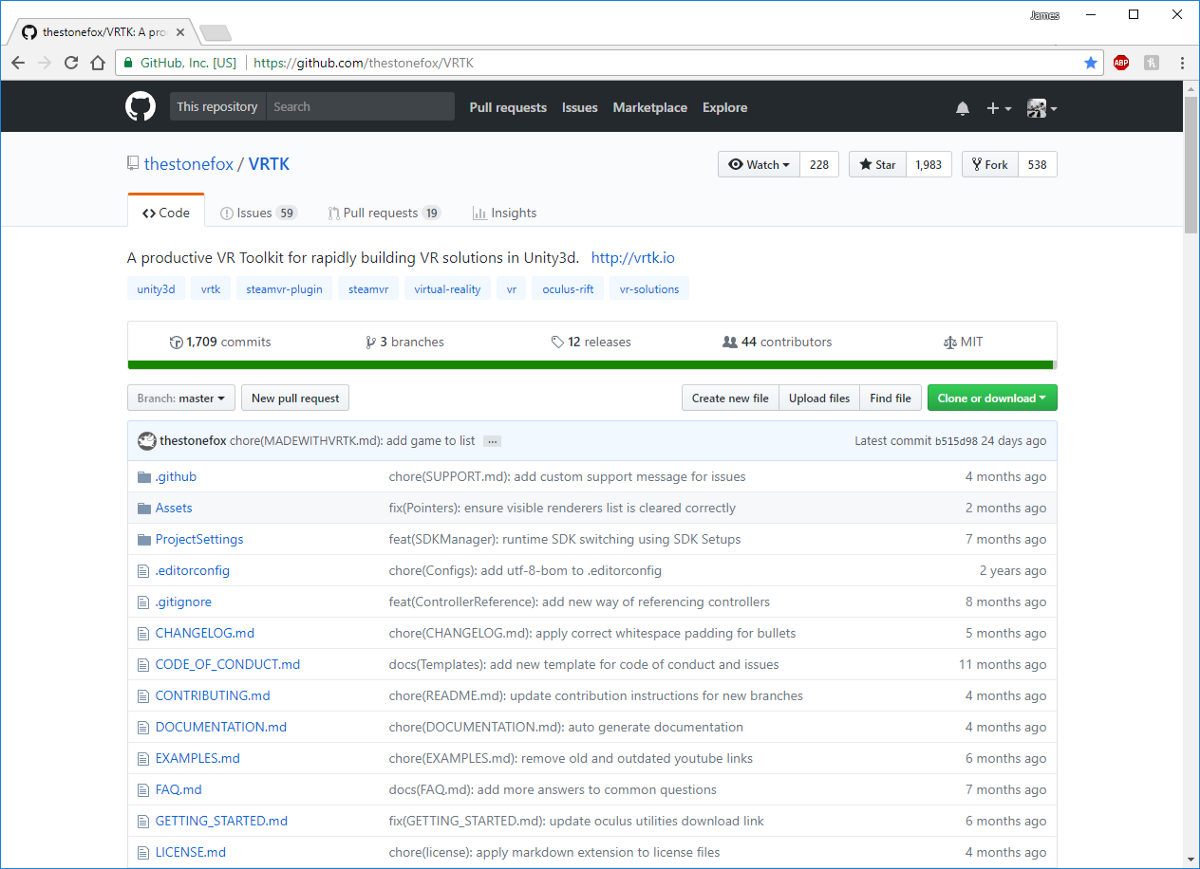
Task: Click the CHANGELOG.md file icon
Action: coord(144,632)
